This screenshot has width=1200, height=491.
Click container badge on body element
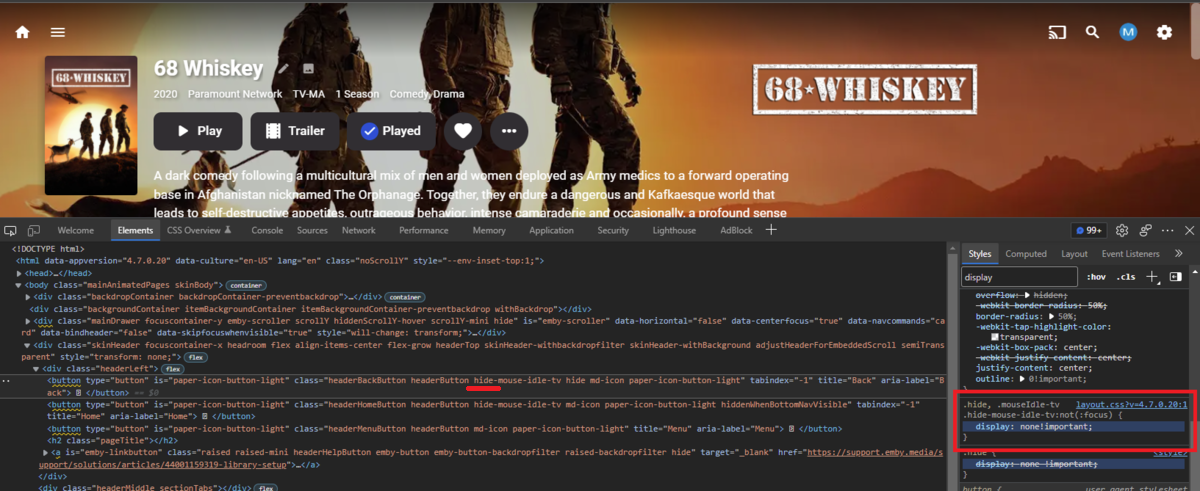245,285
